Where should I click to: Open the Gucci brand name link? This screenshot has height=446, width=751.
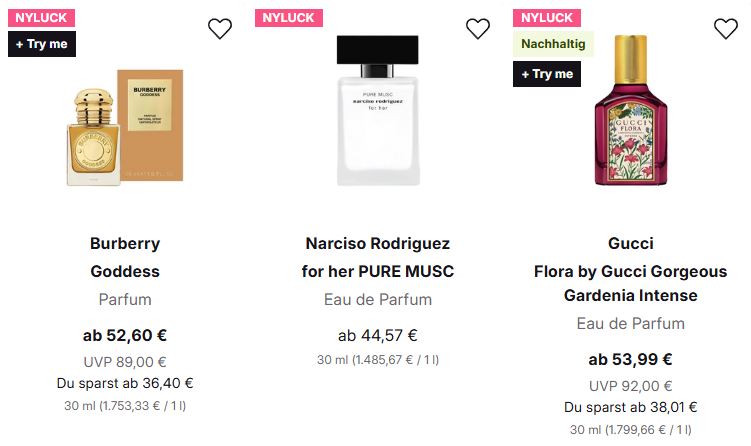[630, 243]
